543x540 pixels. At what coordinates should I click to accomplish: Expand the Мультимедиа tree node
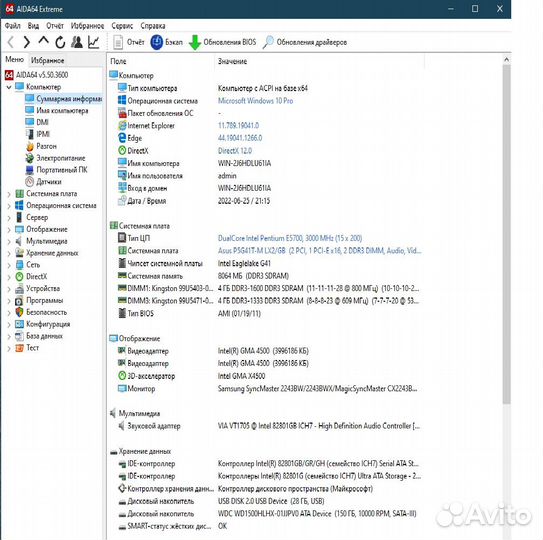pyautogui.click(x=9, y=241)
